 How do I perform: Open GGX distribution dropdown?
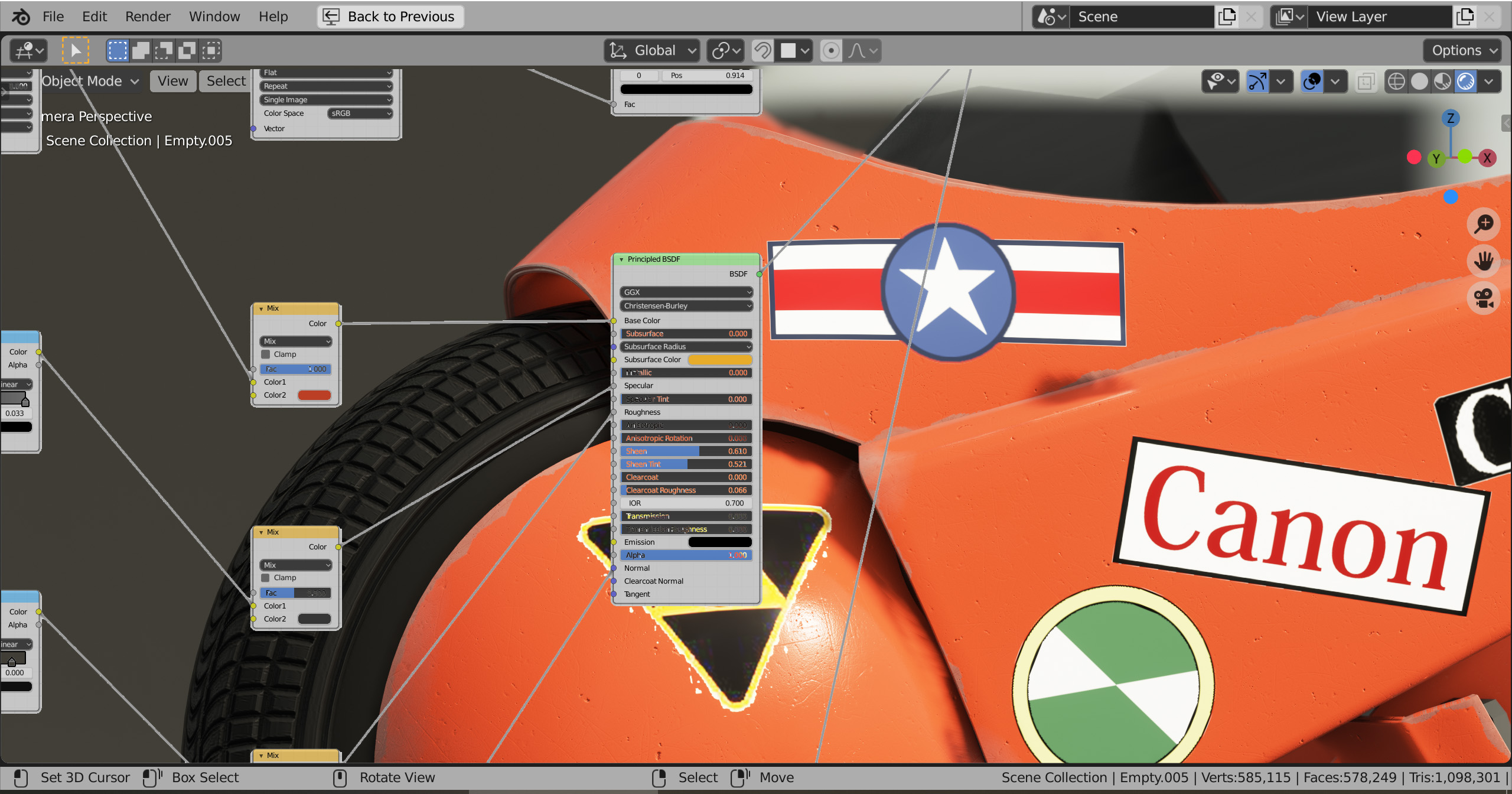click(686, 292)
